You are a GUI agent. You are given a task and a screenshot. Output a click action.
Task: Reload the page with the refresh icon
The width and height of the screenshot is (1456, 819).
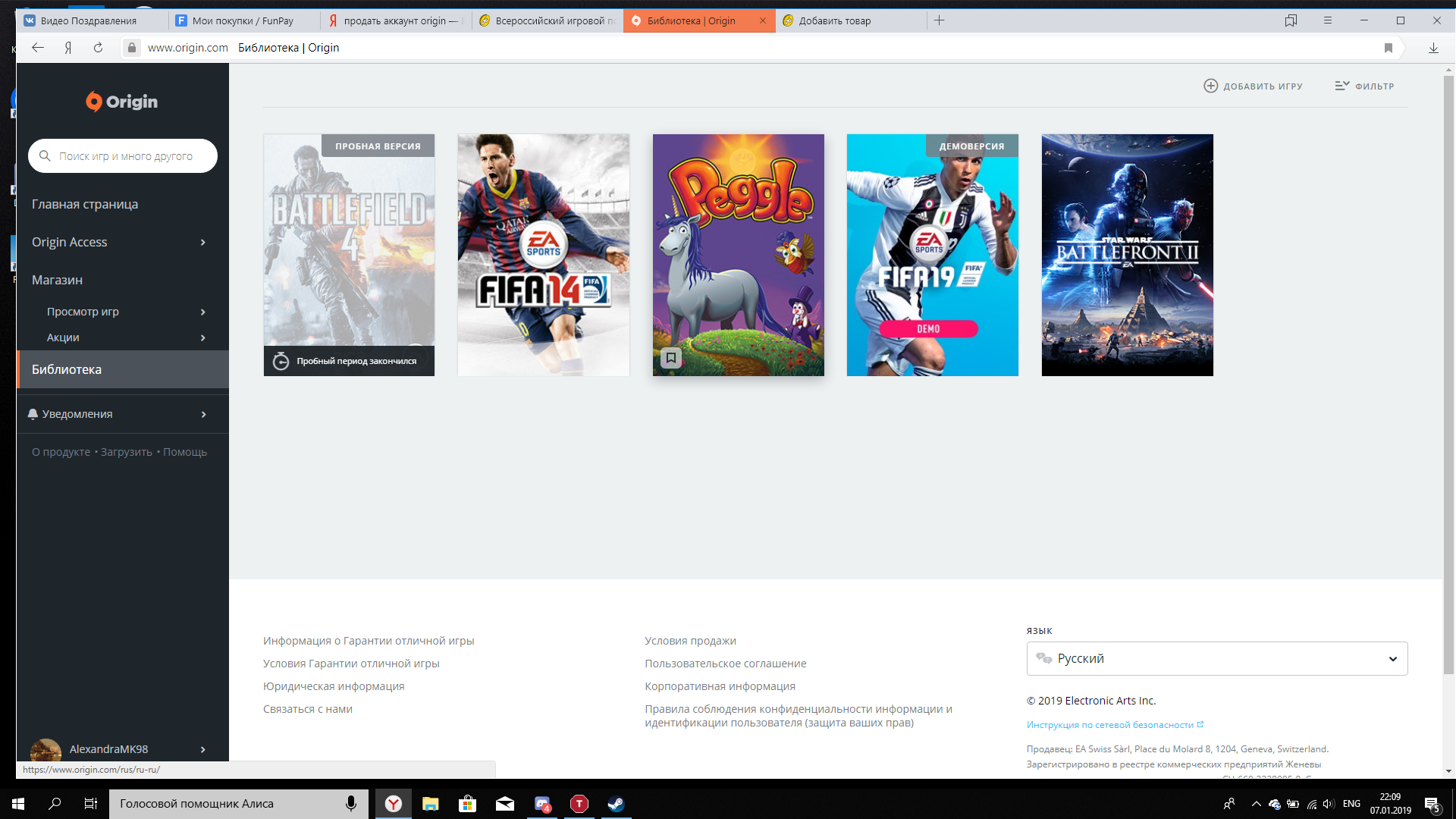coord(98,48)
